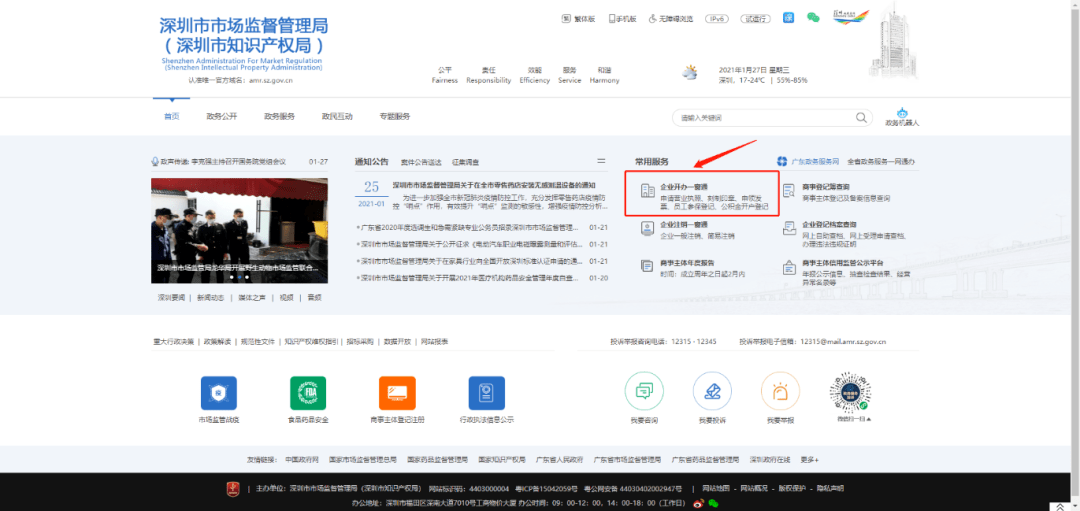
Task: Click the more-lines icon beside notices
Action: coord(601,160)
